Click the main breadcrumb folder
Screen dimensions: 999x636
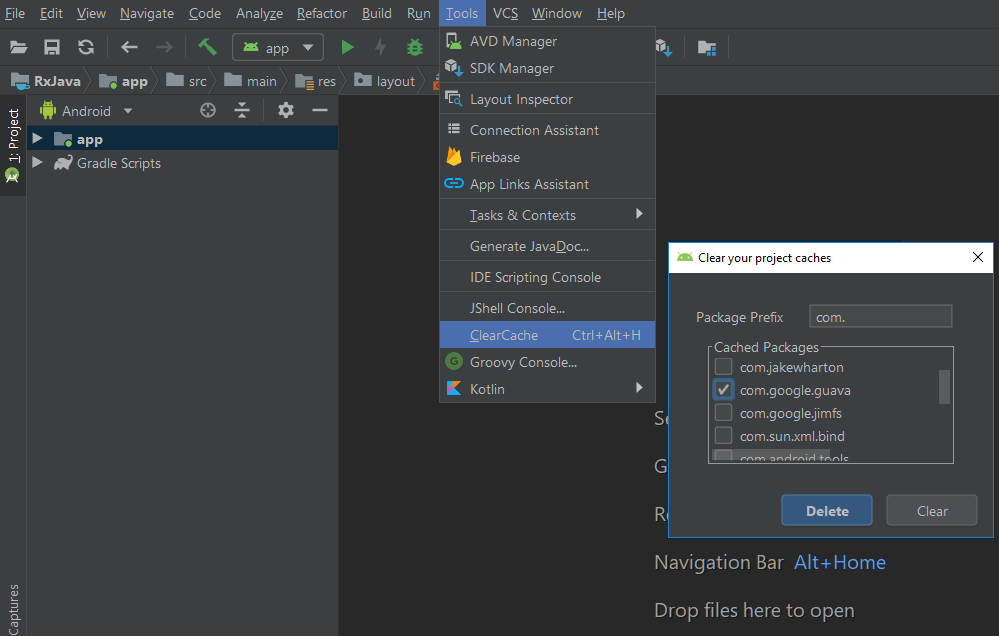[x=251, y=81]
